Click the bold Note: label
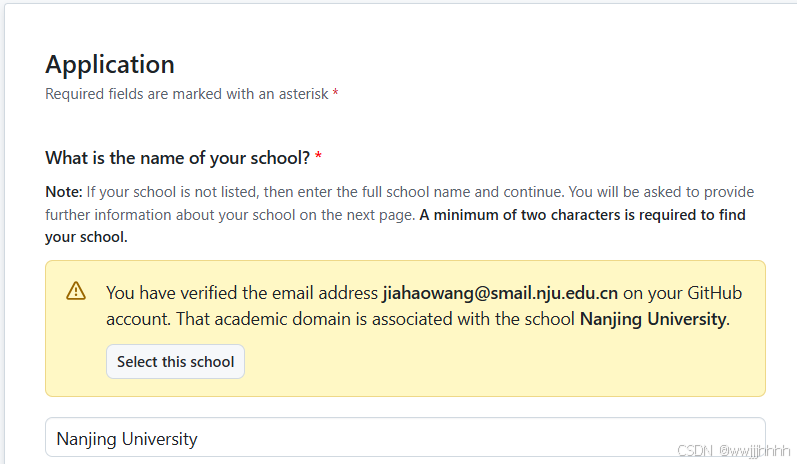The image size is (797, 464). (x=64, y=192)
